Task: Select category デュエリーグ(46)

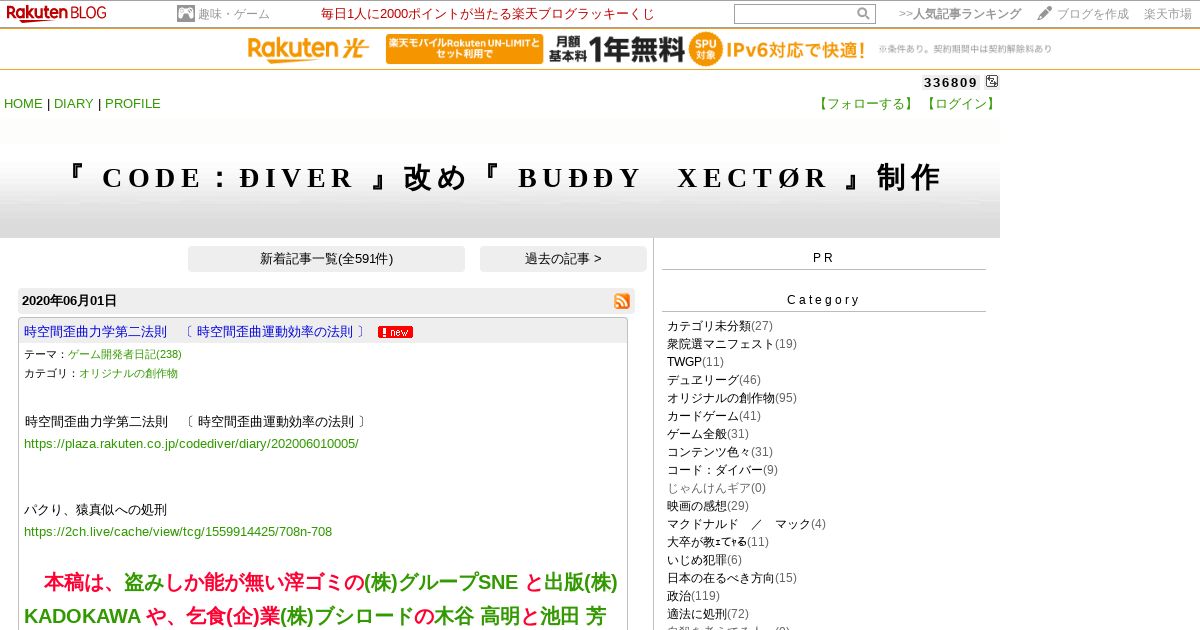Action: coord(714,380)
